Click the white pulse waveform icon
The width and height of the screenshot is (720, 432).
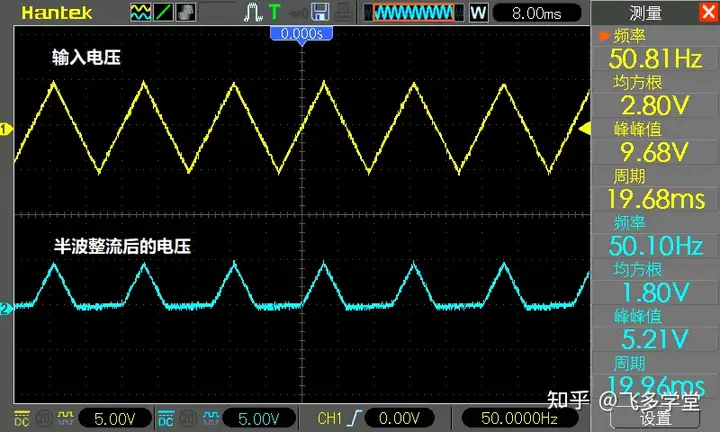(x=253, y=12)
